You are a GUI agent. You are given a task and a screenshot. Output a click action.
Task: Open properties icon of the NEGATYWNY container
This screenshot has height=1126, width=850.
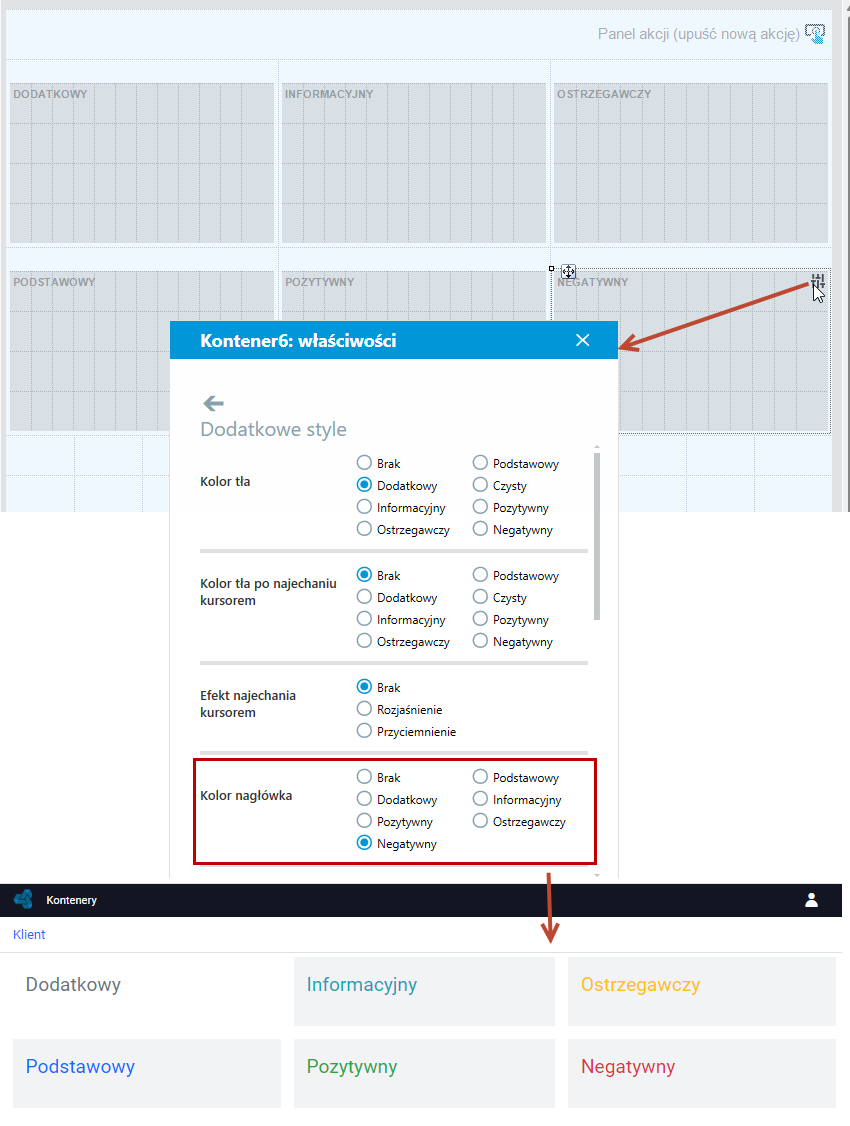818,282
